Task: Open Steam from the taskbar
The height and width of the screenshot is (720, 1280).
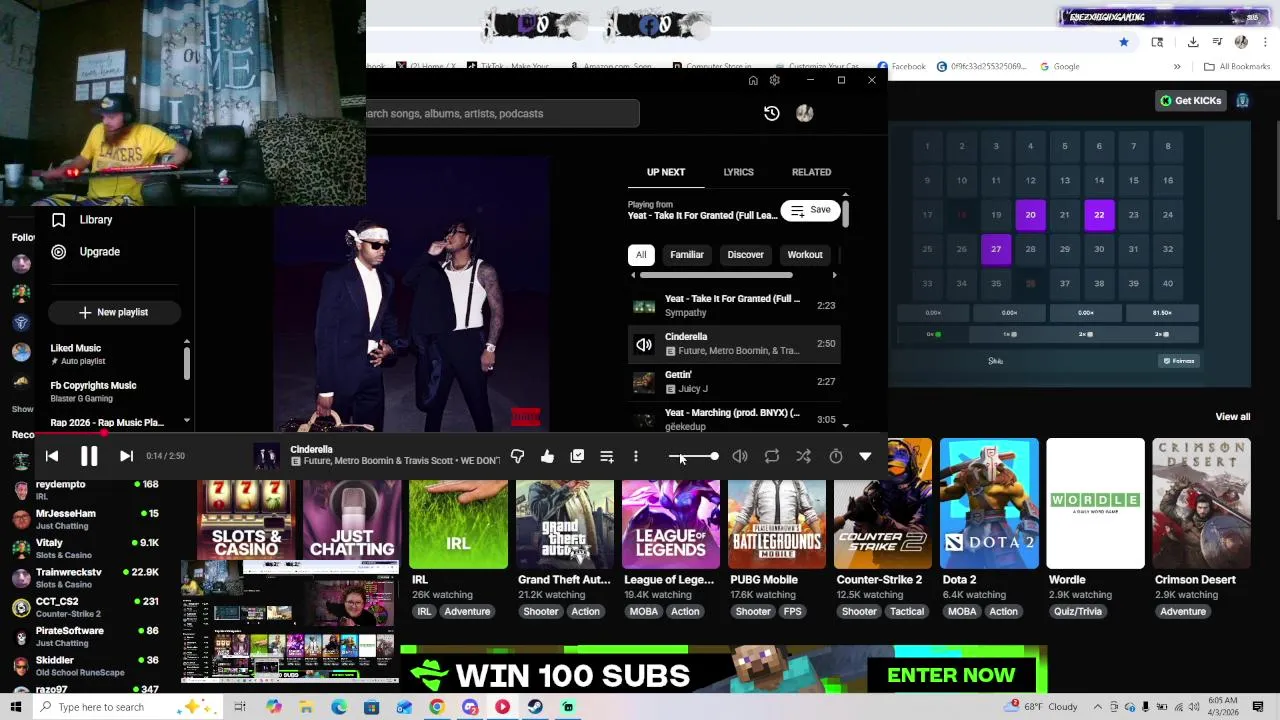Action: tap(535, 707)
